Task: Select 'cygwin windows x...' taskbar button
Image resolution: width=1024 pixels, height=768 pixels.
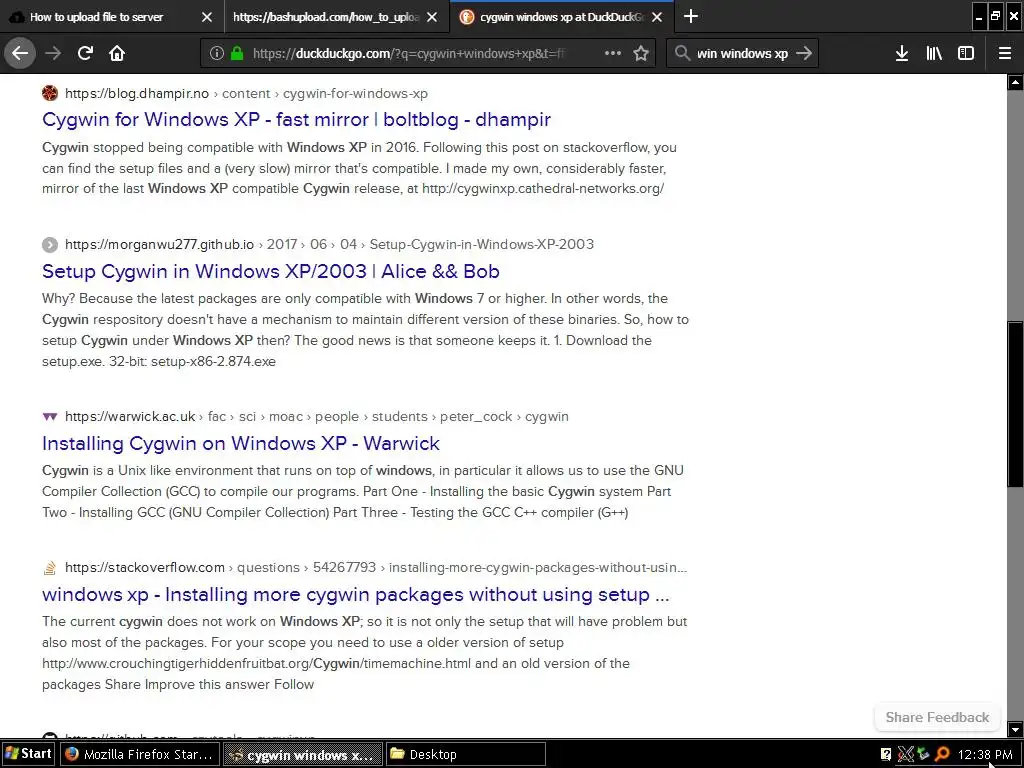Action: click(302, 754)
